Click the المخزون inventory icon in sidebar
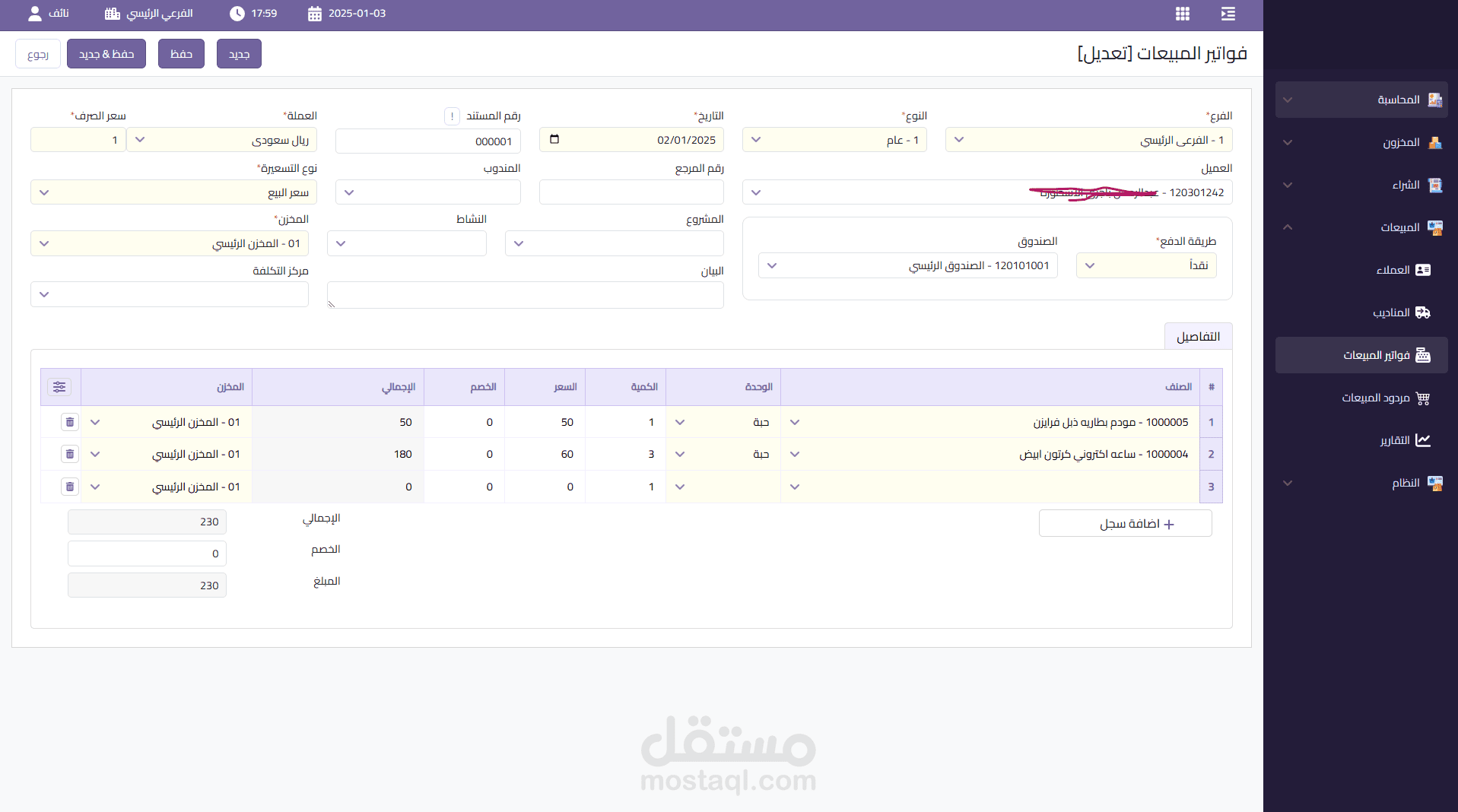 pyautogui.click(x=1434, y=142)
